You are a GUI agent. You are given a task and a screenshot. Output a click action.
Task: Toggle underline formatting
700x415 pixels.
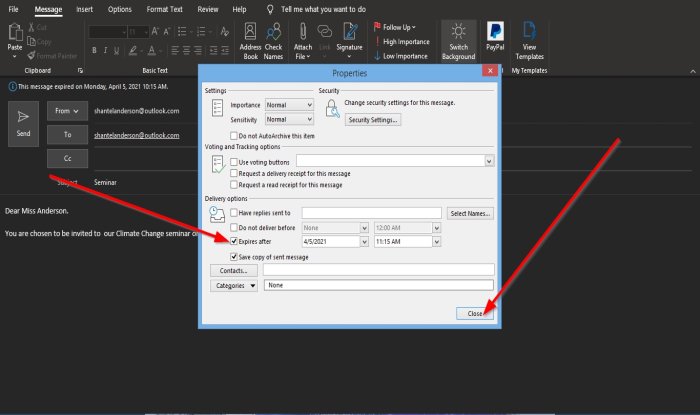tap(117, 50)
